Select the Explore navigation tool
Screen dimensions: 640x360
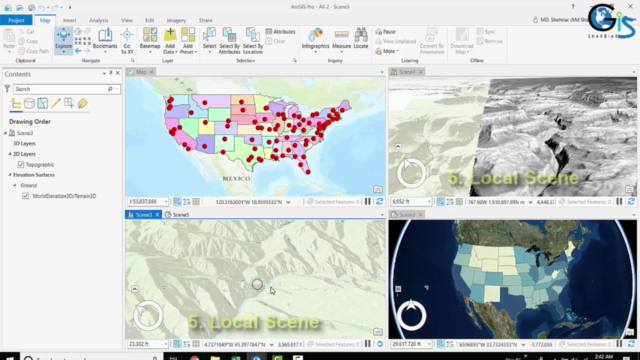tap(63, 41)
